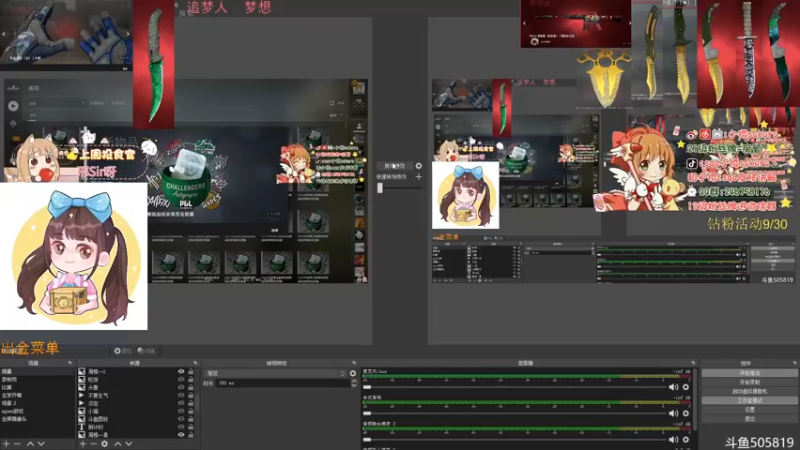Pop out the controls dock
The width and height of the screenshot is (800, 450).
click(794, 363)
